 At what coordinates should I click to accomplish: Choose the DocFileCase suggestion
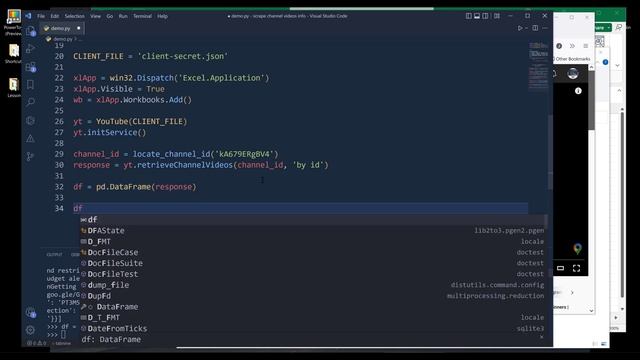pyautogui.click(x=312, y=252)
